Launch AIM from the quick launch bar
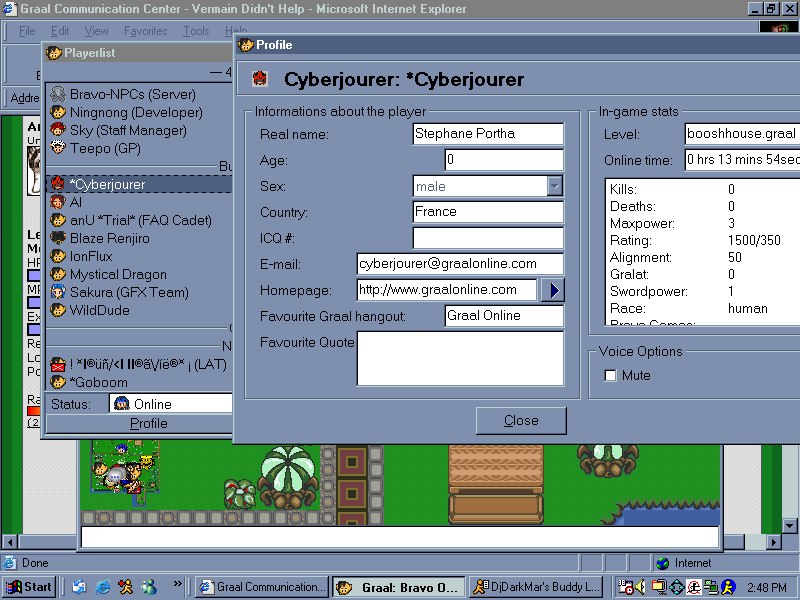800x600 pixels. tap(126, 587)
